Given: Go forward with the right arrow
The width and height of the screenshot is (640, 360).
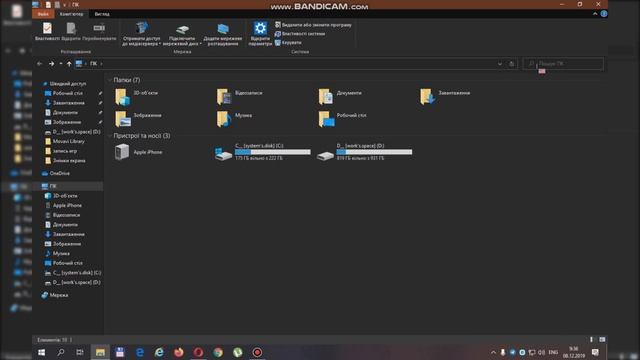Looking at the screenshot, I should pyautogui.click(x=51, y=64).
